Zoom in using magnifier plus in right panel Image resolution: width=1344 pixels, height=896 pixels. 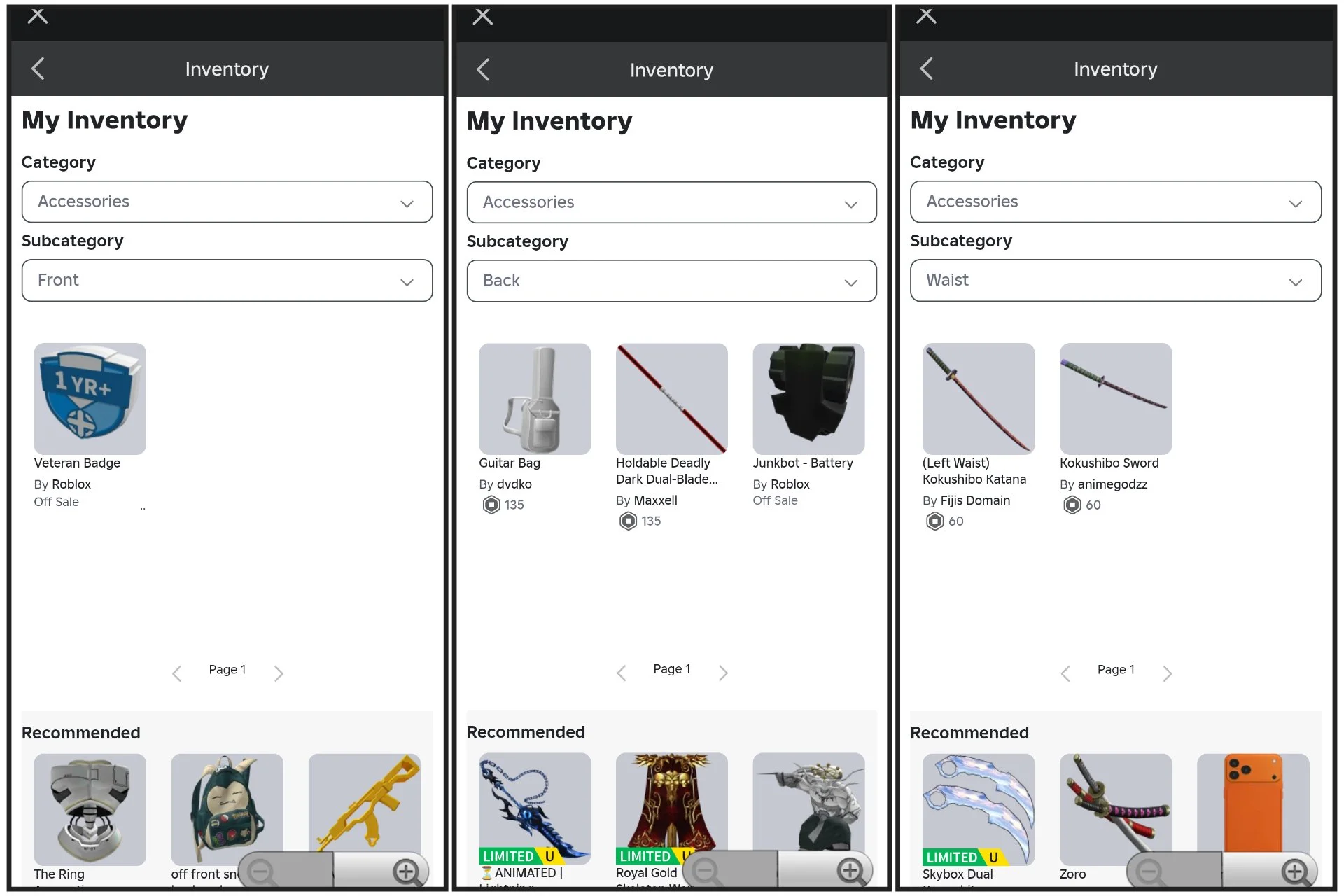click(x=1294, y=871)
